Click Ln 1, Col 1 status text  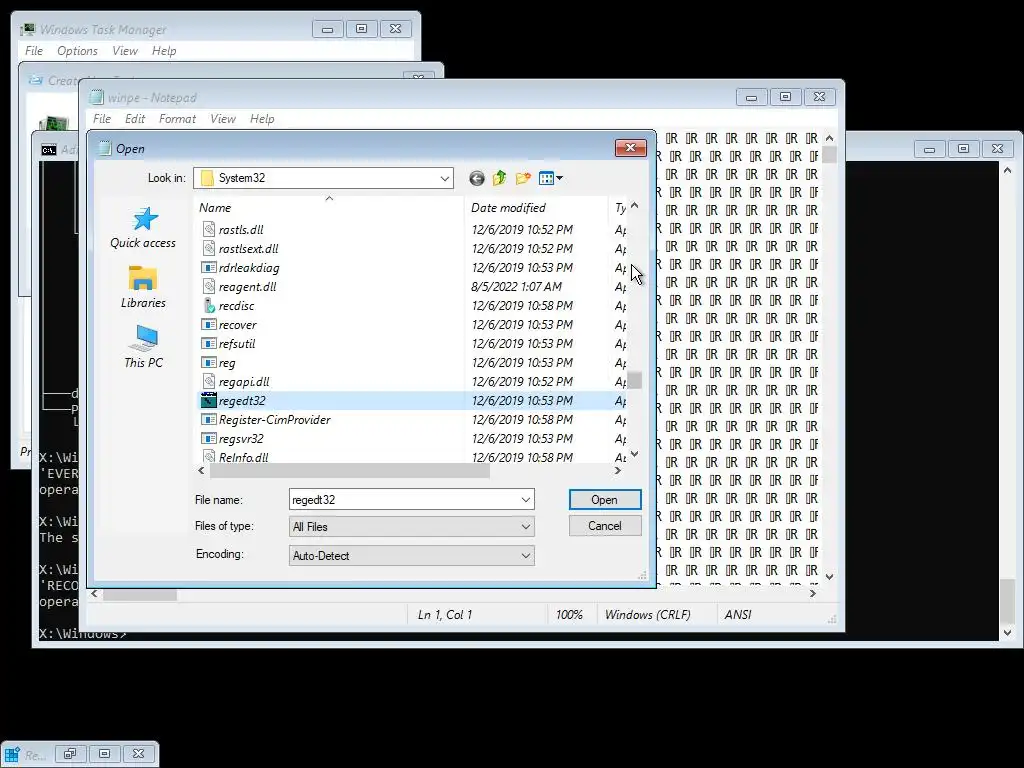[x=445, y=615]
